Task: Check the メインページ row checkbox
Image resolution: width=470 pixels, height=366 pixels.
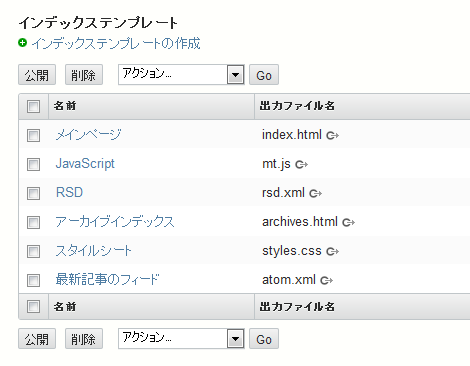Action: pyautogui.click(x=33, y=135)
